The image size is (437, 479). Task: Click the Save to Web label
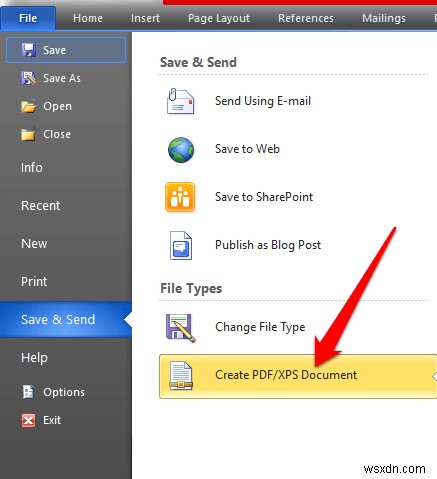tap(247, 149)
